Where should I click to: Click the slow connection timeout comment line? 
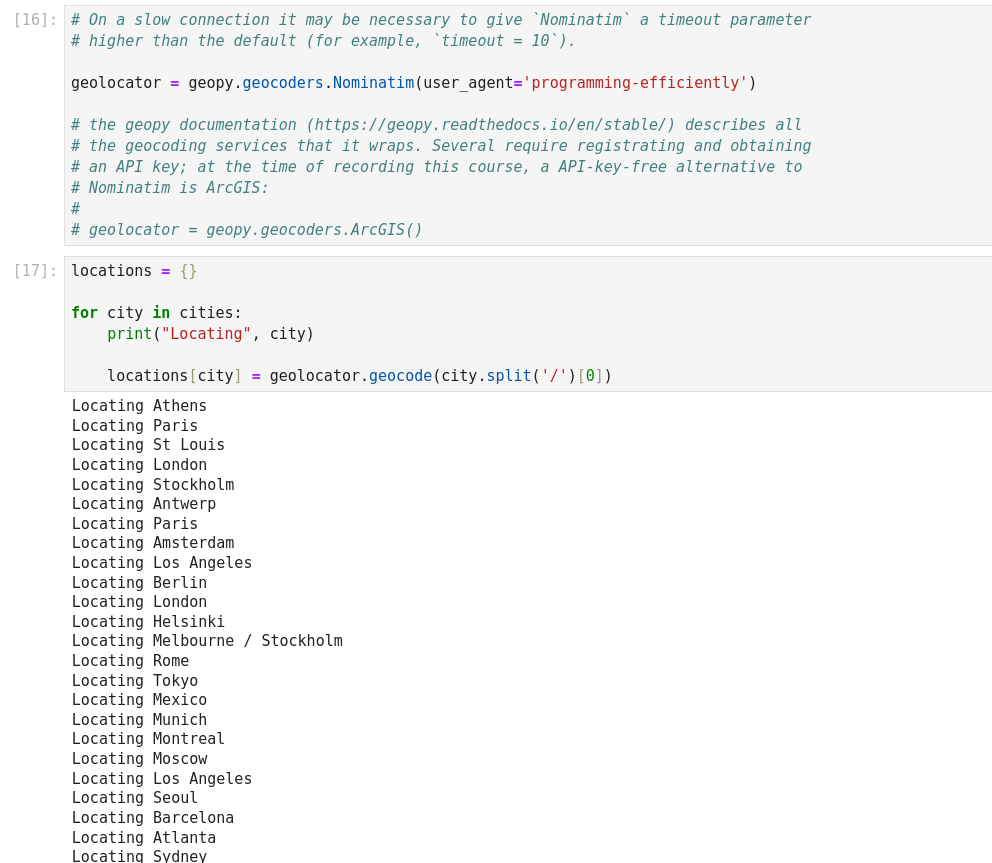click(x=440, y=20)
